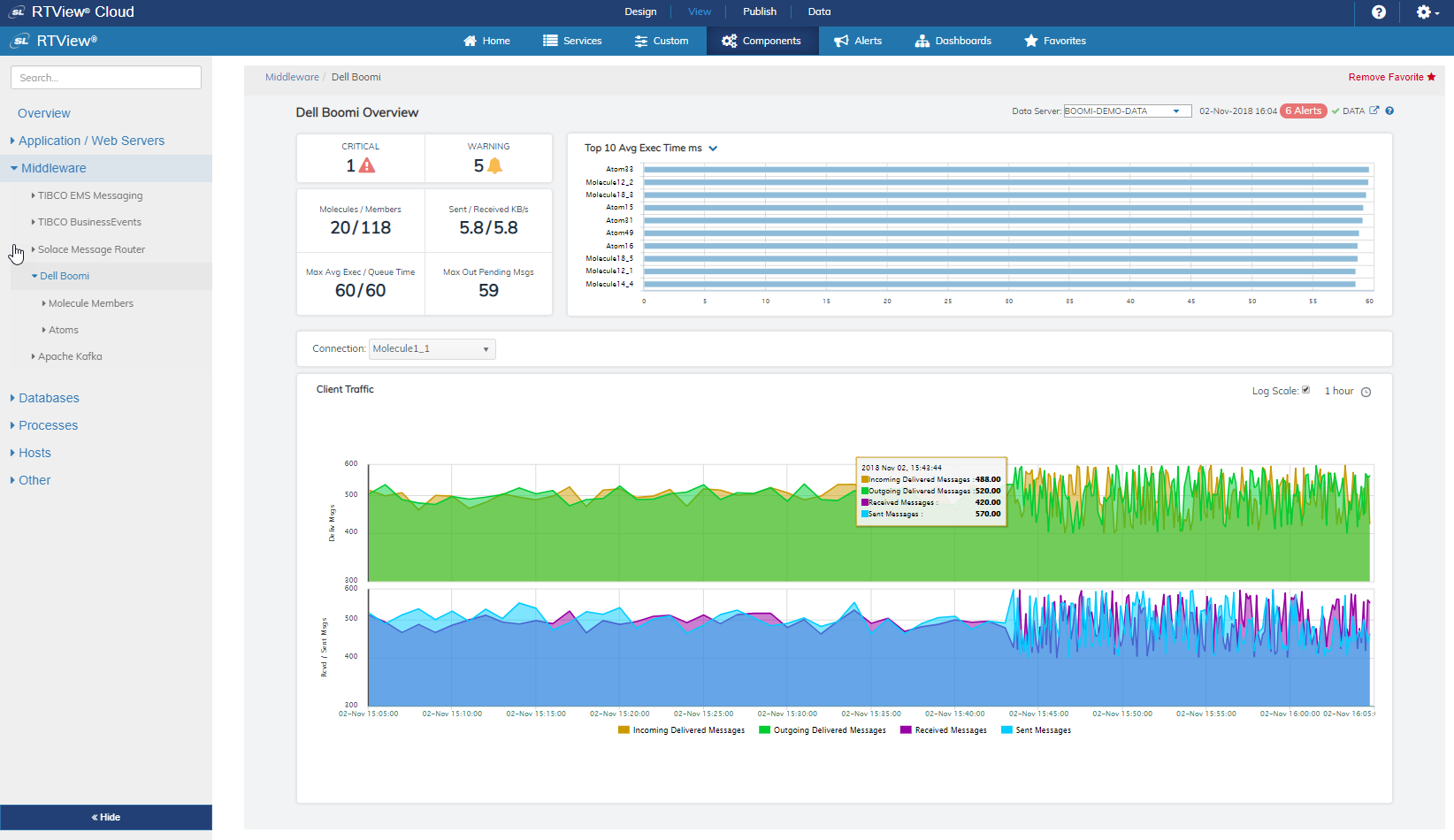Click the help question mark icon in top bar
Image resolution: width=1454 pixels, height=840 pixels.
[x=1378, y=12]
